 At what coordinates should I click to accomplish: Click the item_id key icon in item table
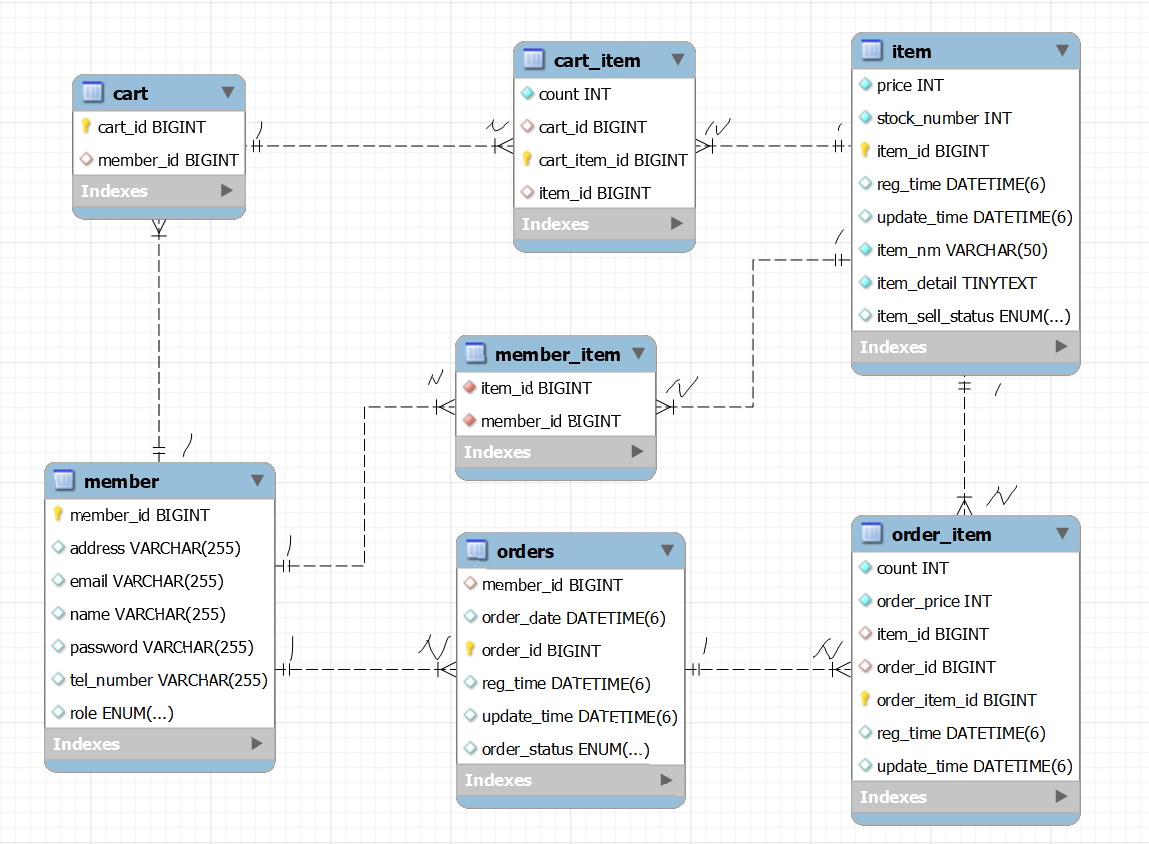point(865,150)
